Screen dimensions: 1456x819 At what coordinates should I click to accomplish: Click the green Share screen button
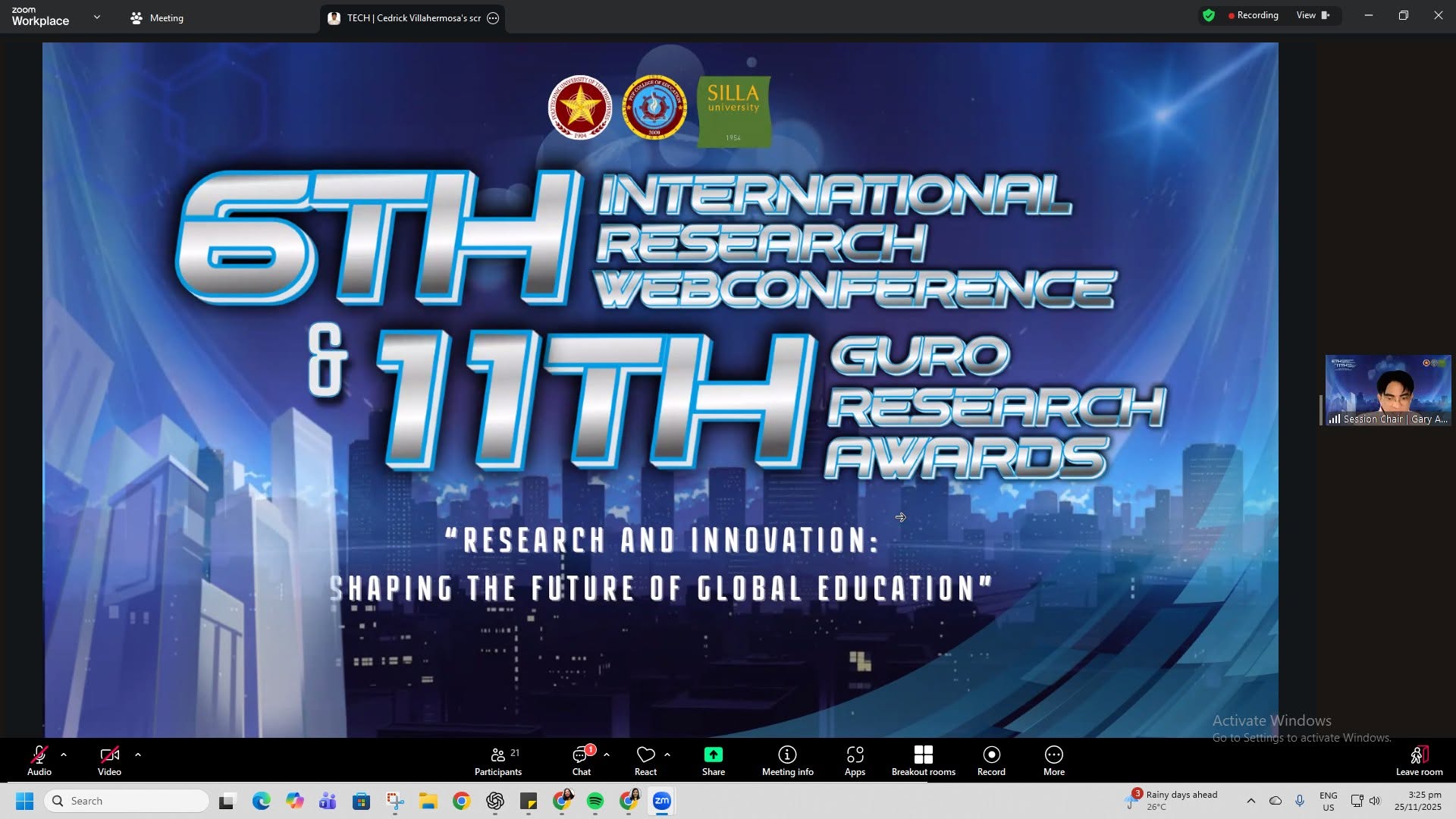coord(714,761)
